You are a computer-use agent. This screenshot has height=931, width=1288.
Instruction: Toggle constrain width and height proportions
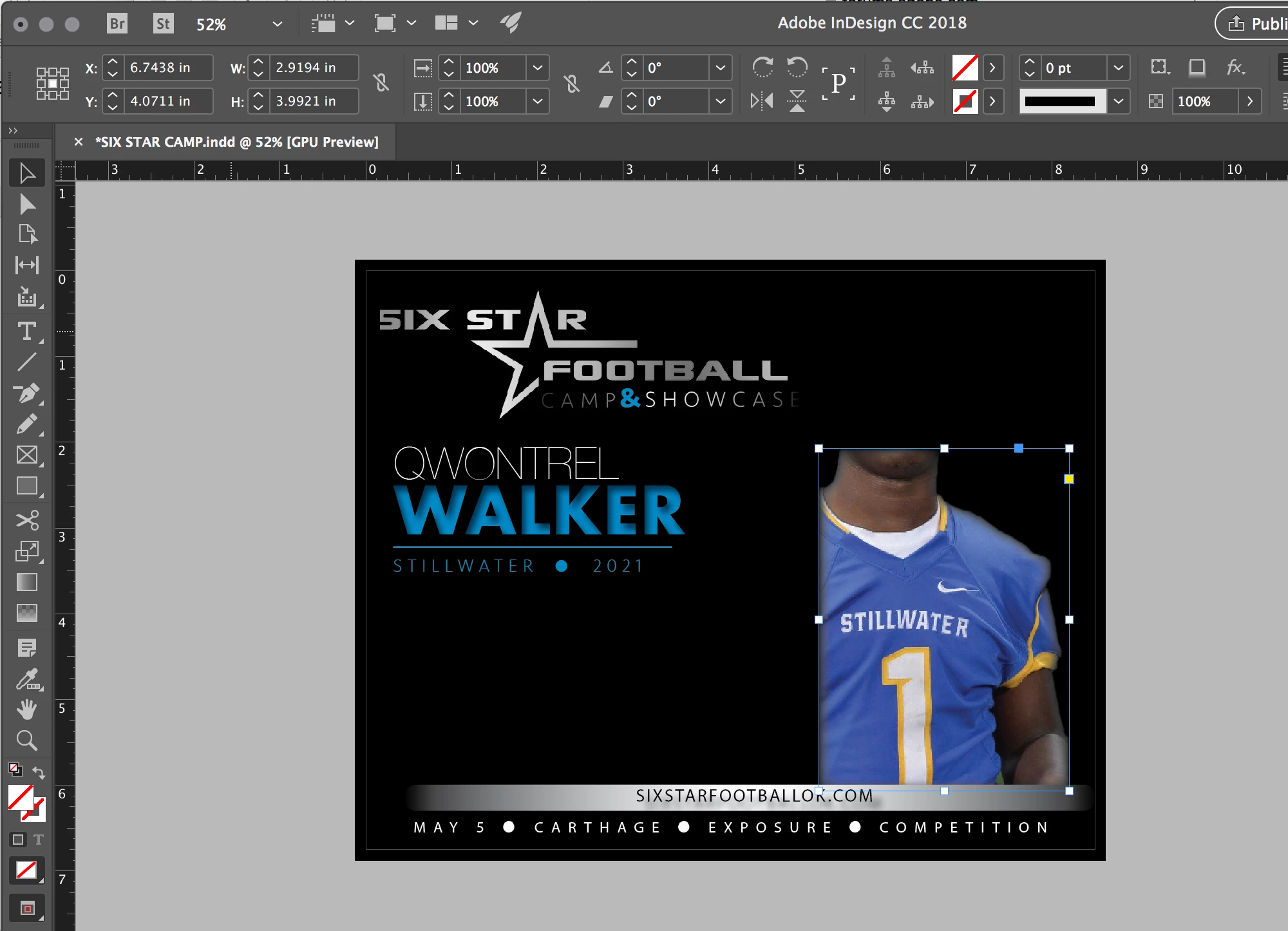pyautogui.click(x=381, y=83)
